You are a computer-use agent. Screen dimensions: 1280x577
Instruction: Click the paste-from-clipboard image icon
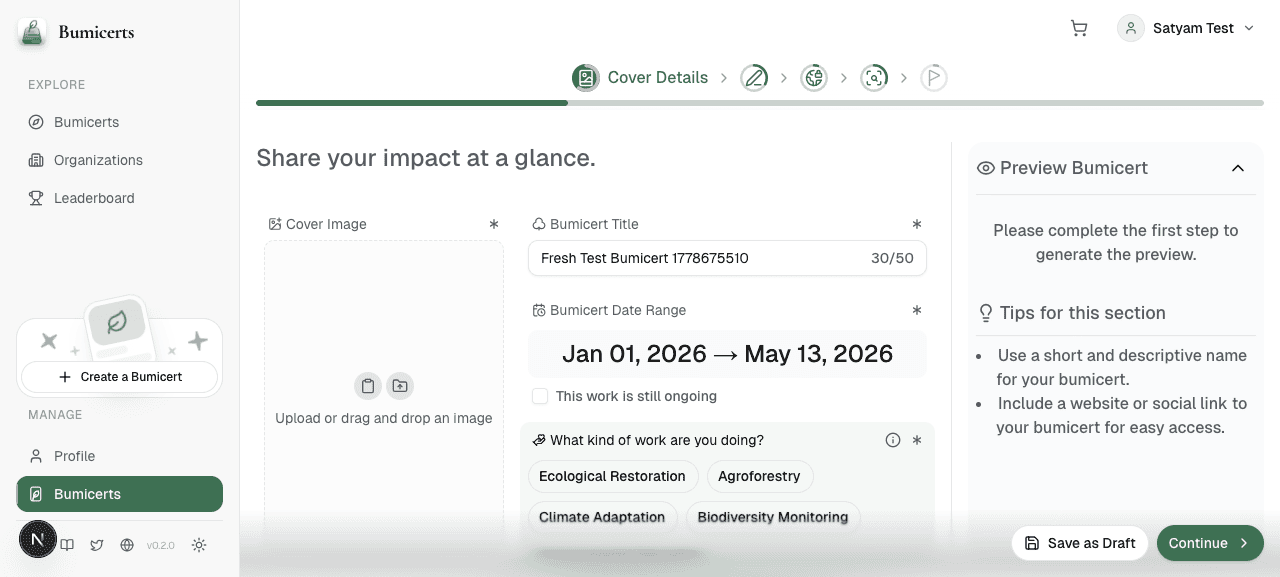pyautogui.click(x=368, y=386)
